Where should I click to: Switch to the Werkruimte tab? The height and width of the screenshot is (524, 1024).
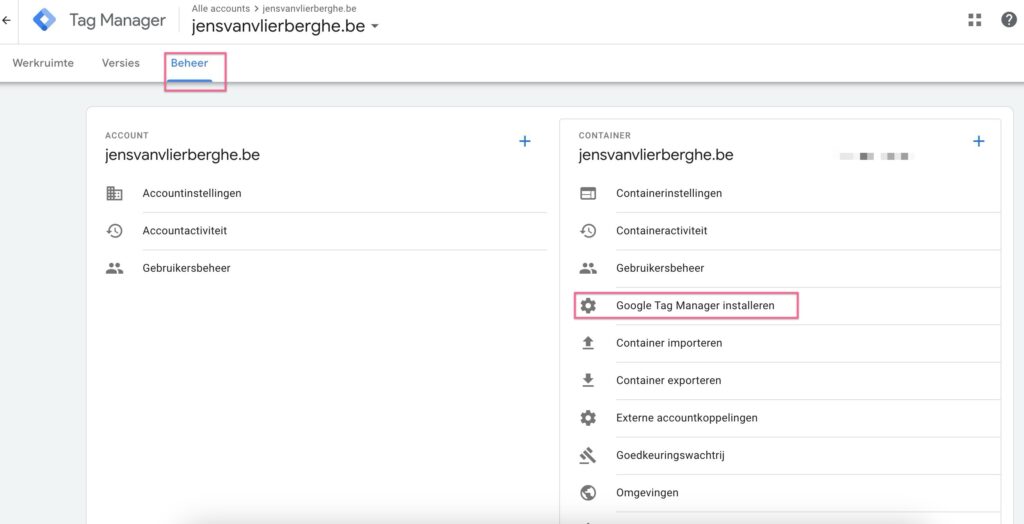click(x=43, y=63)
